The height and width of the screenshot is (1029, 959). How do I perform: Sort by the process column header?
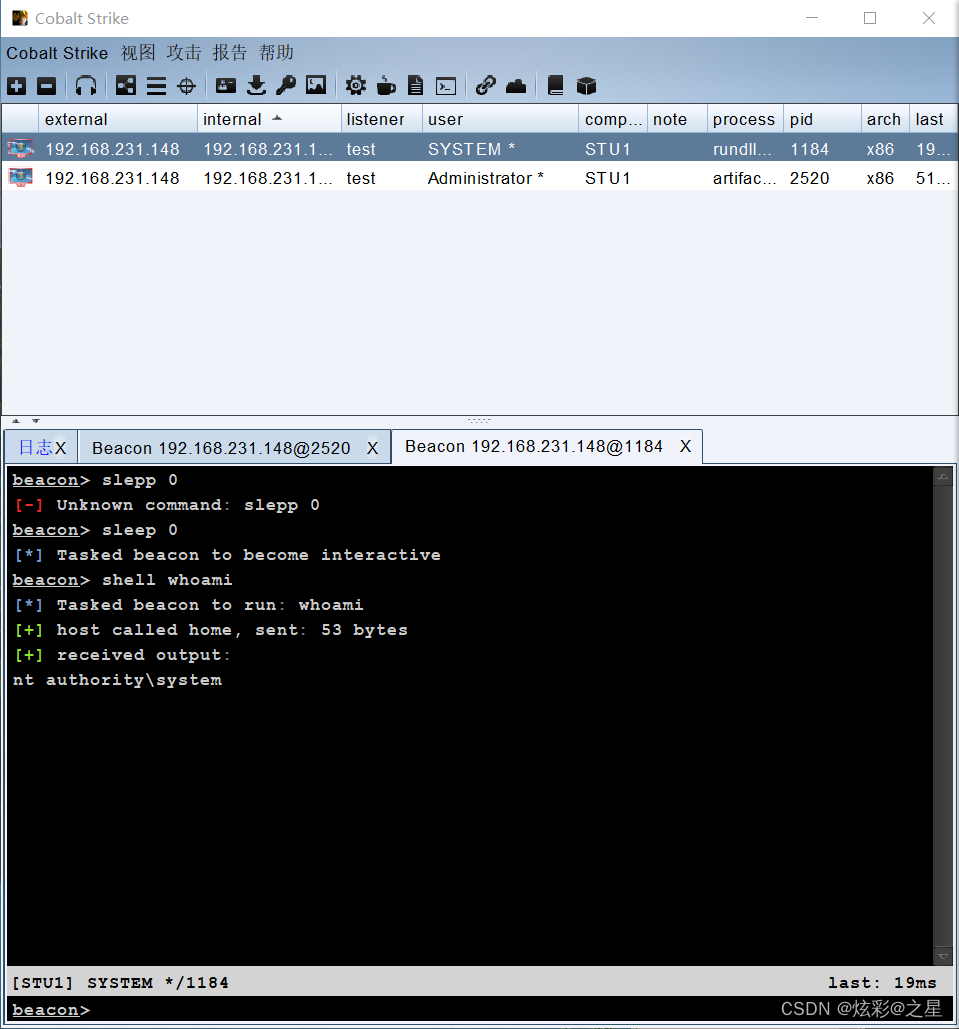pos(745,119)
